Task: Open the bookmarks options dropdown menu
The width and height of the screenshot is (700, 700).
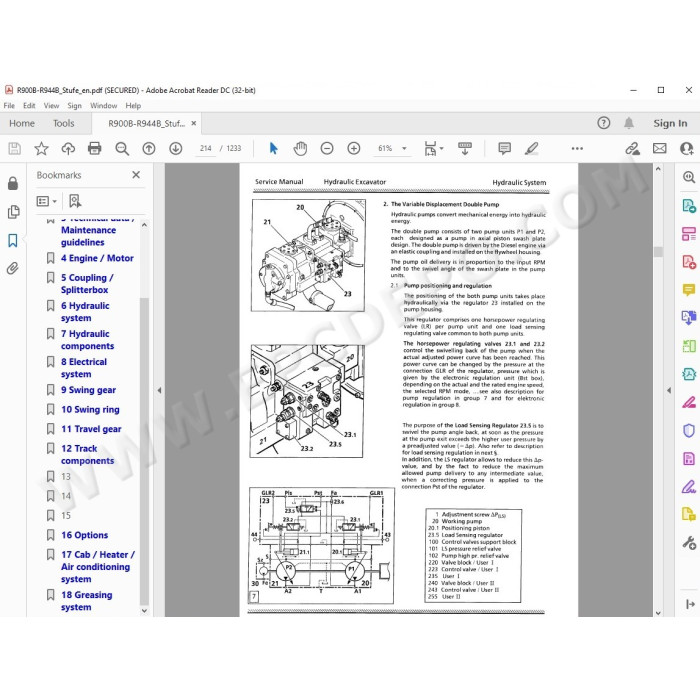Action: tap(46, 201)
